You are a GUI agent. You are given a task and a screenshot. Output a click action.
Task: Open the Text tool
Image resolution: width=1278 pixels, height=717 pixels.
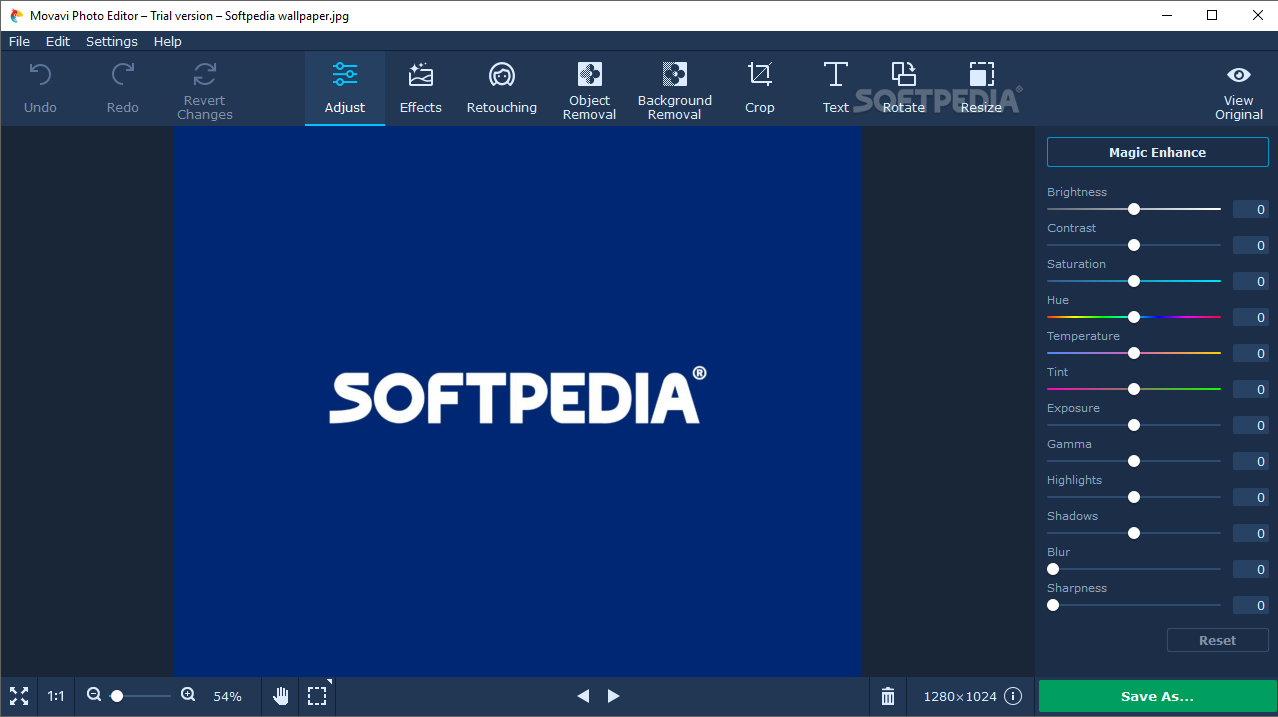(836, 88)
